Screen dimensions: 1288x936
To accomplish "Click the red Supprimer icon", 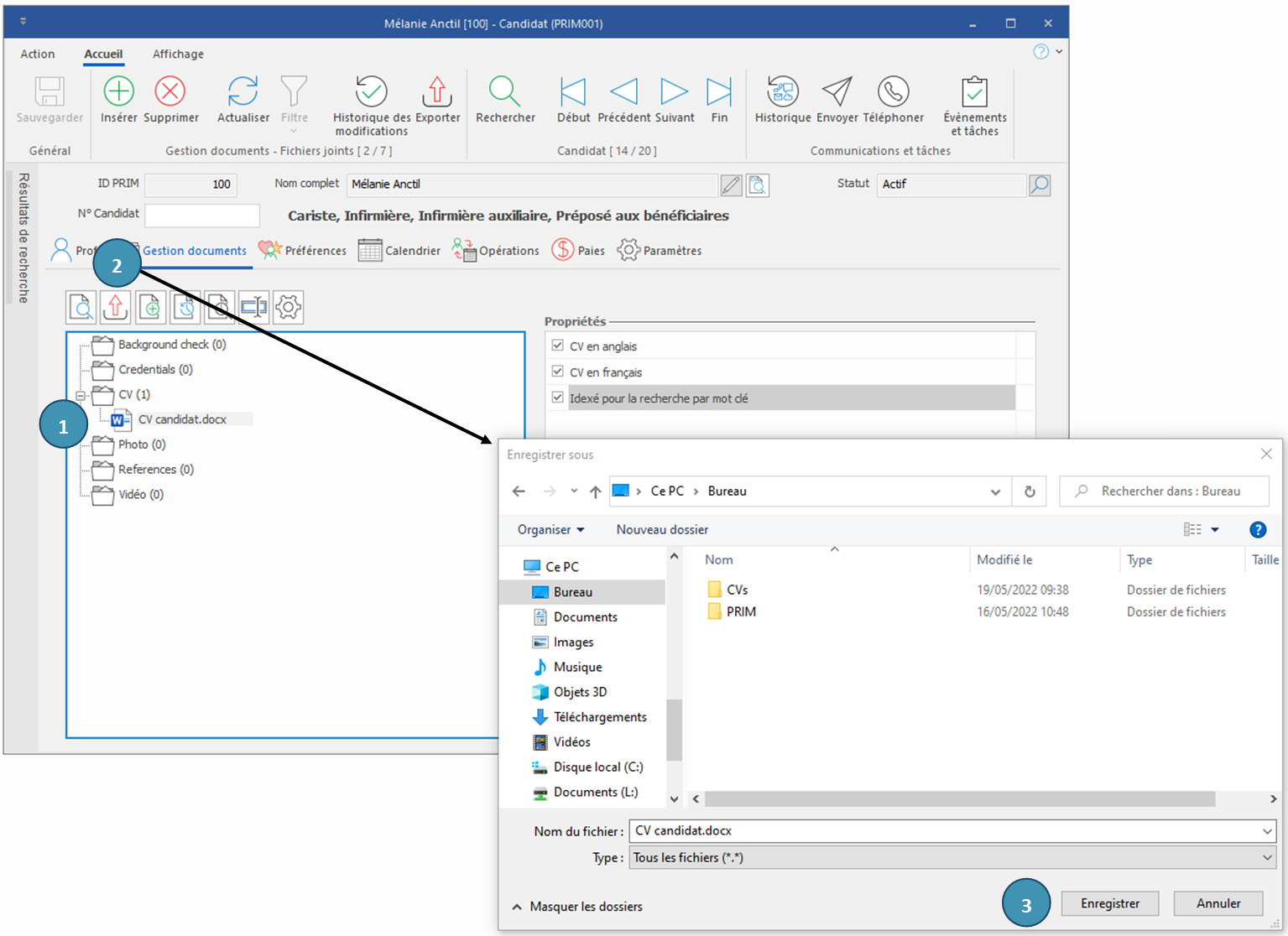I will point(170,91).
